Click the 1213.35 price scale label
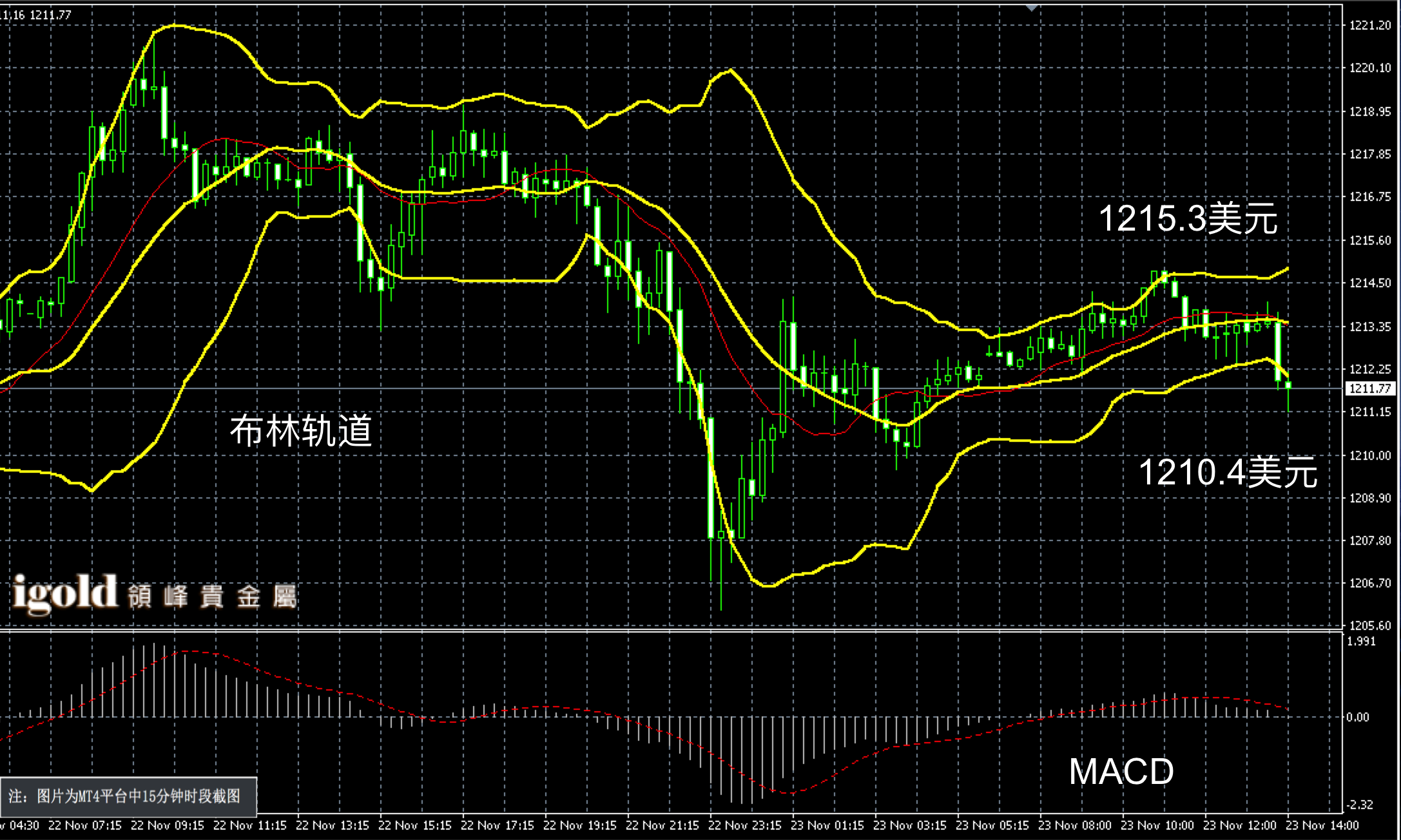Screen dimensions: 1401x840 (1370, 327)
